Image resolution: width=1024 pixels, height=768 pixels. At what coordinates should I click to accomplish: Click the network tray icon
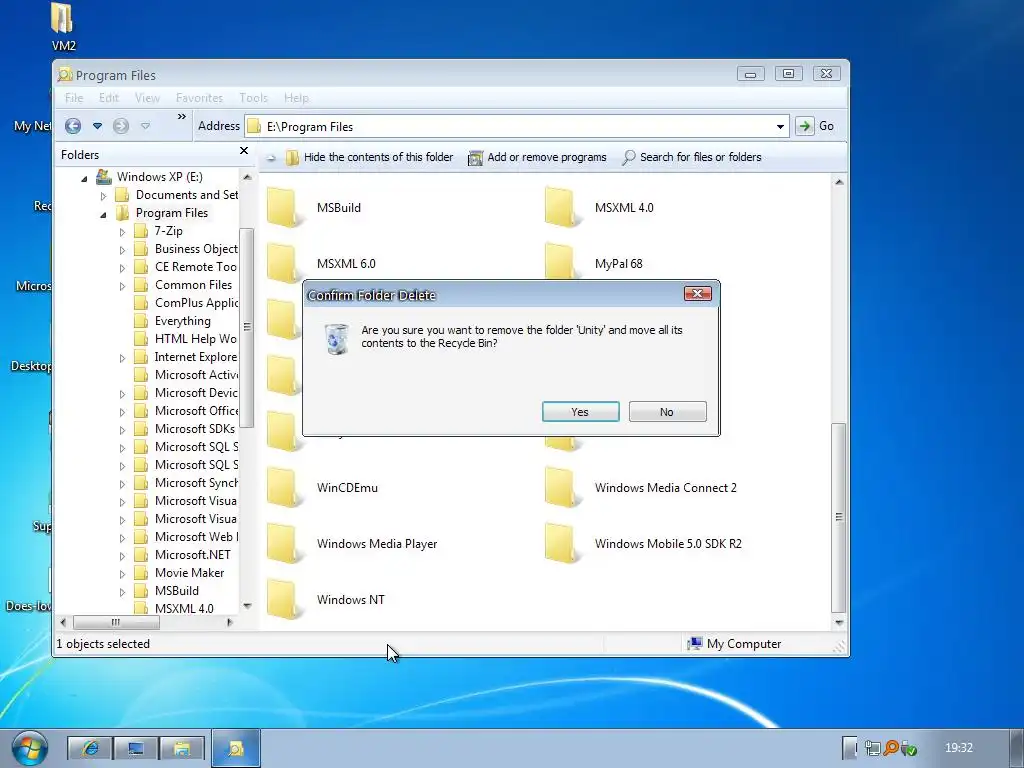coord(872,748)
